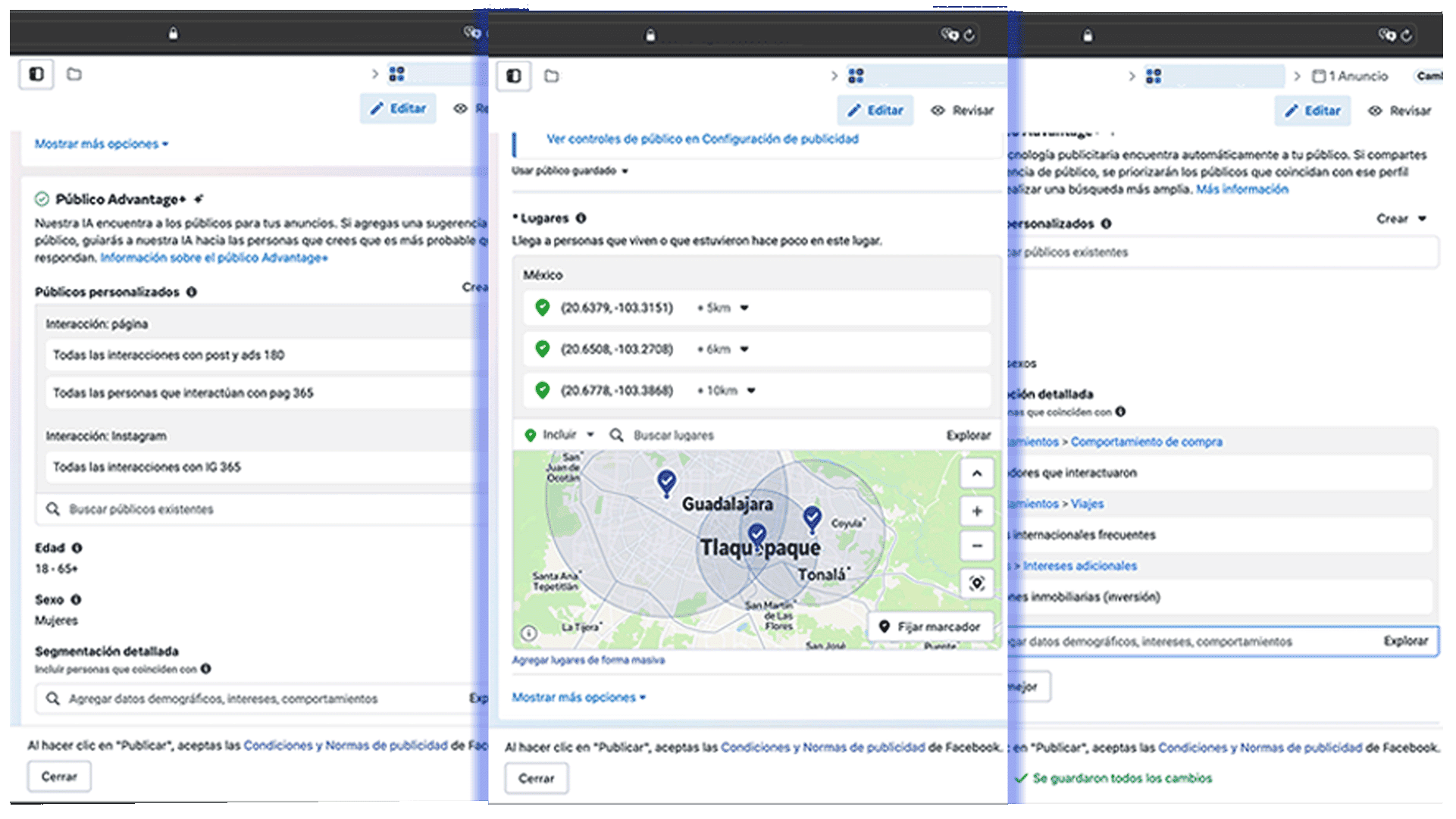Click Editar tab in right window
The height and width of the screenshot is (819, 1456).
point(1313,111)
